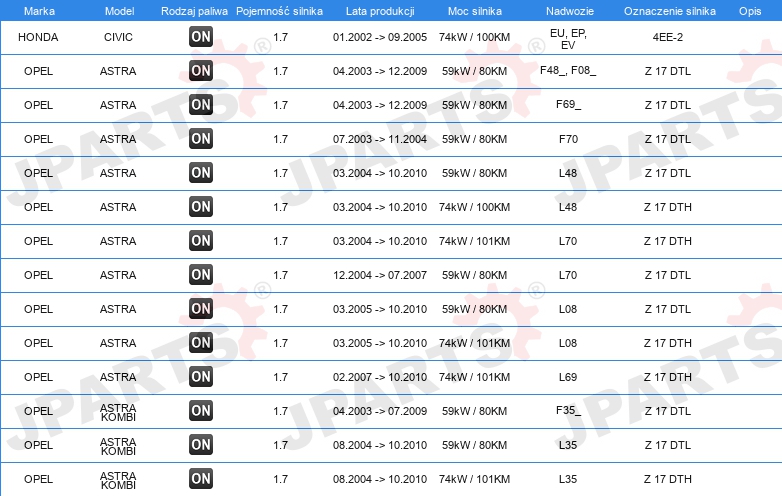Click the Model column header

tap(119, 11)
